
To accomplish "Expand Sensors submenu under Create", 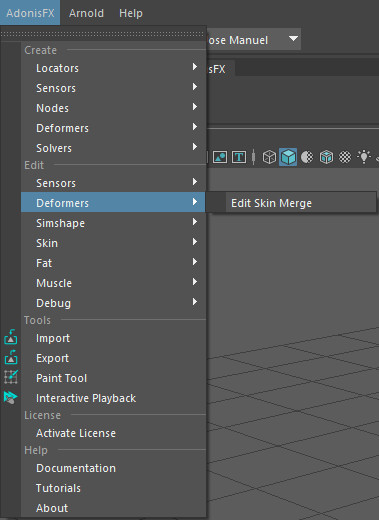I will tap(113, 88).
